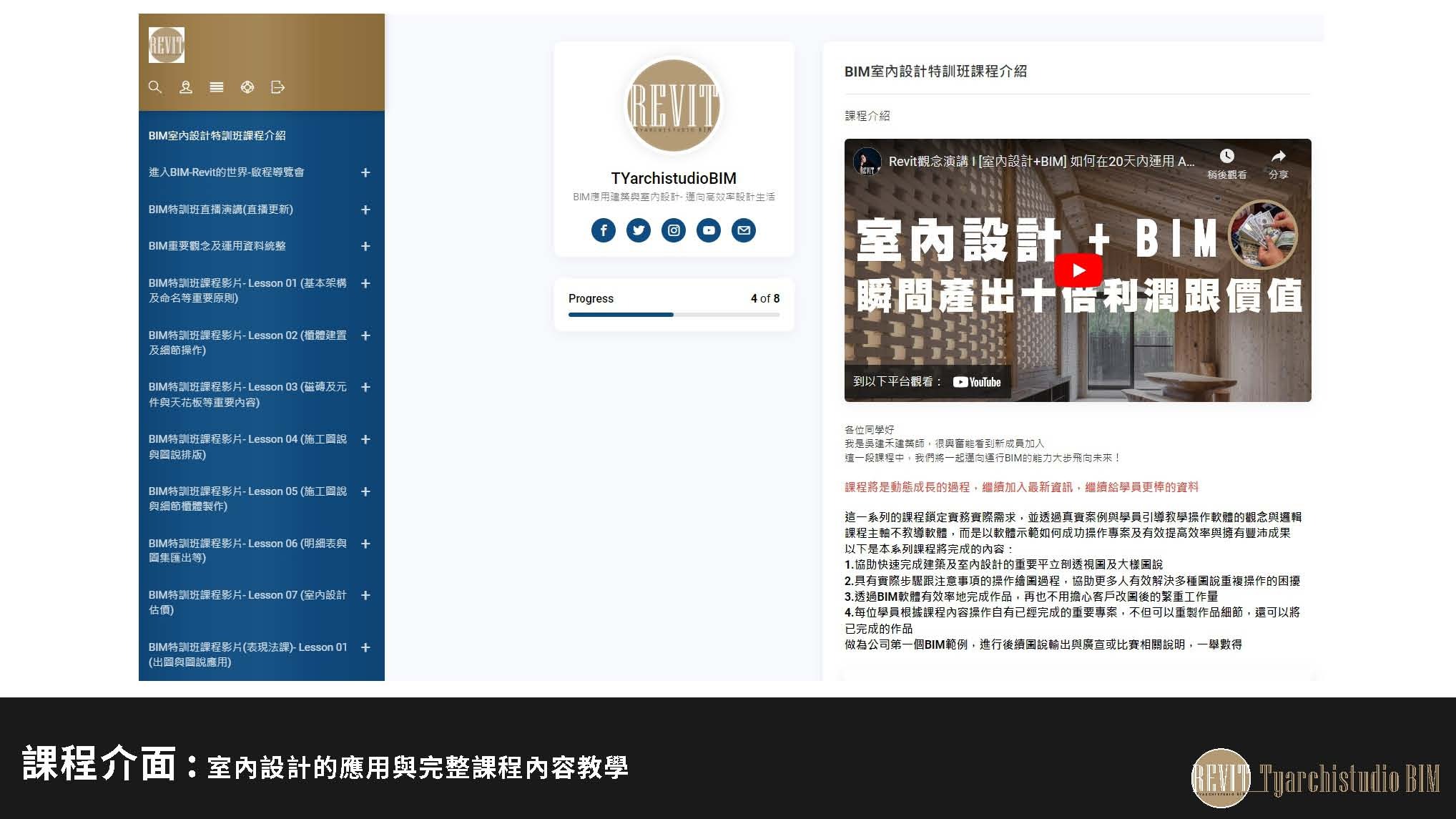Open sidebar item 'BIM特訓班直播演講(直播更新)'
Viewport: 1456px width, 819px height.
(221, 210)
